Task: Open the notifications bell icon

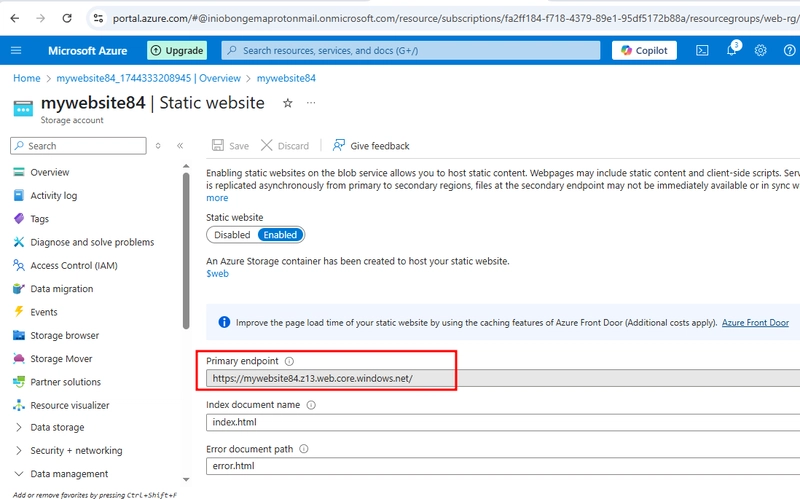Action: pos(732,50)
